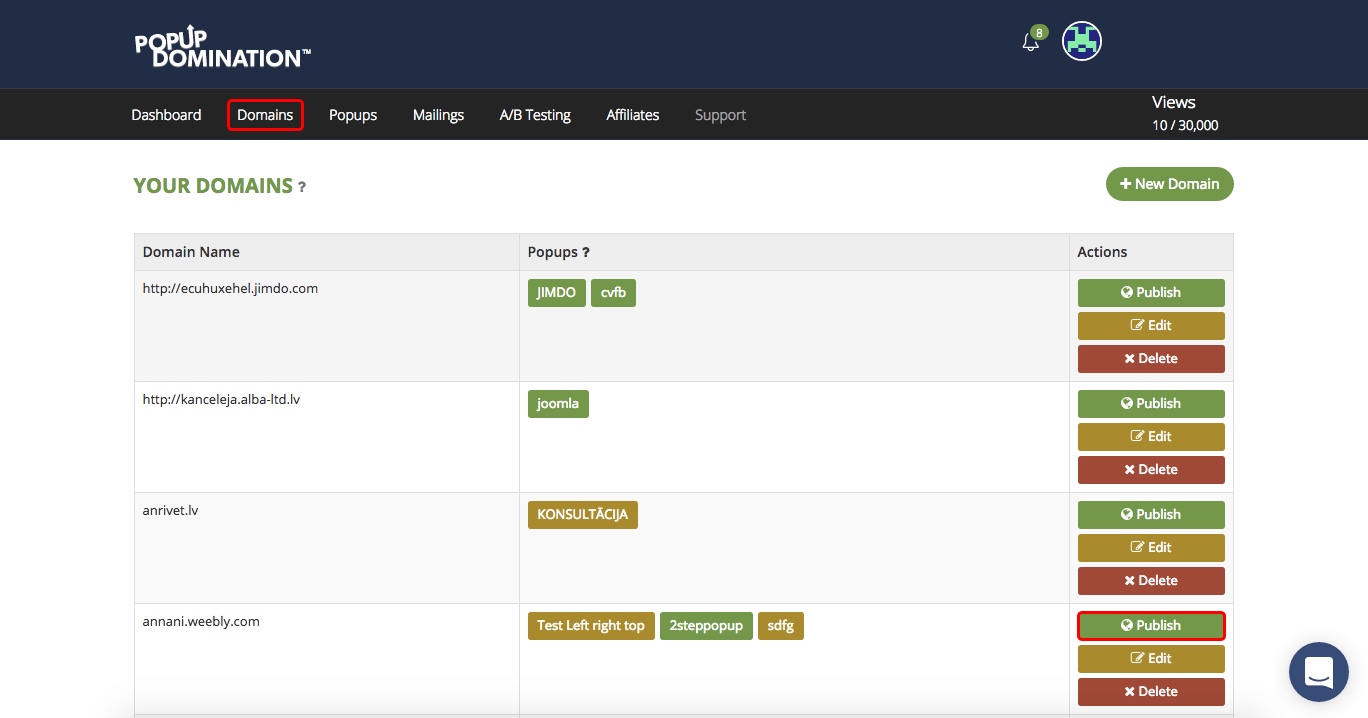Select the KONSULTĀCIJA popup tag
Screen dimensions: 1368x718
[583, 515]
